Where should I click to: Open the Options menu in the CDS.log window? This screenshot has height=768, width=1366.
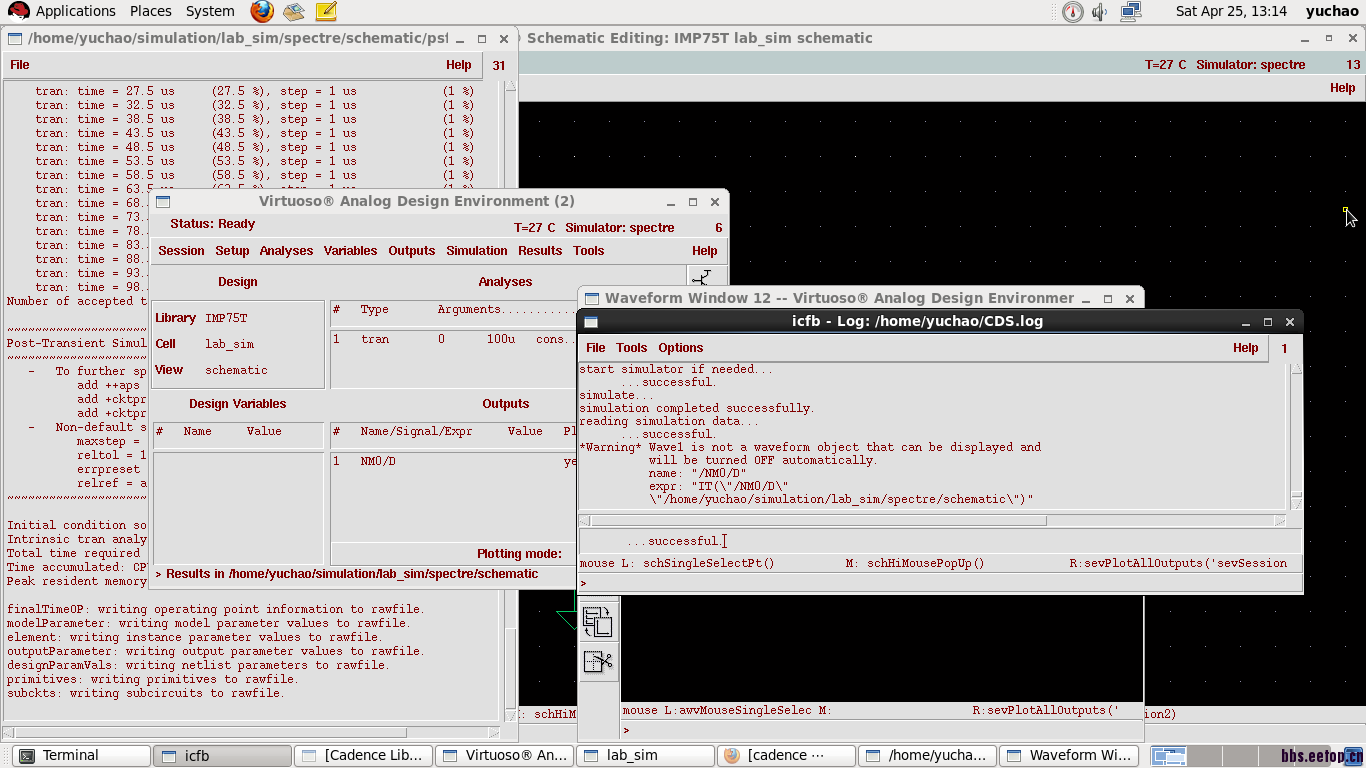pyautogui.click(x=680, y=348)
